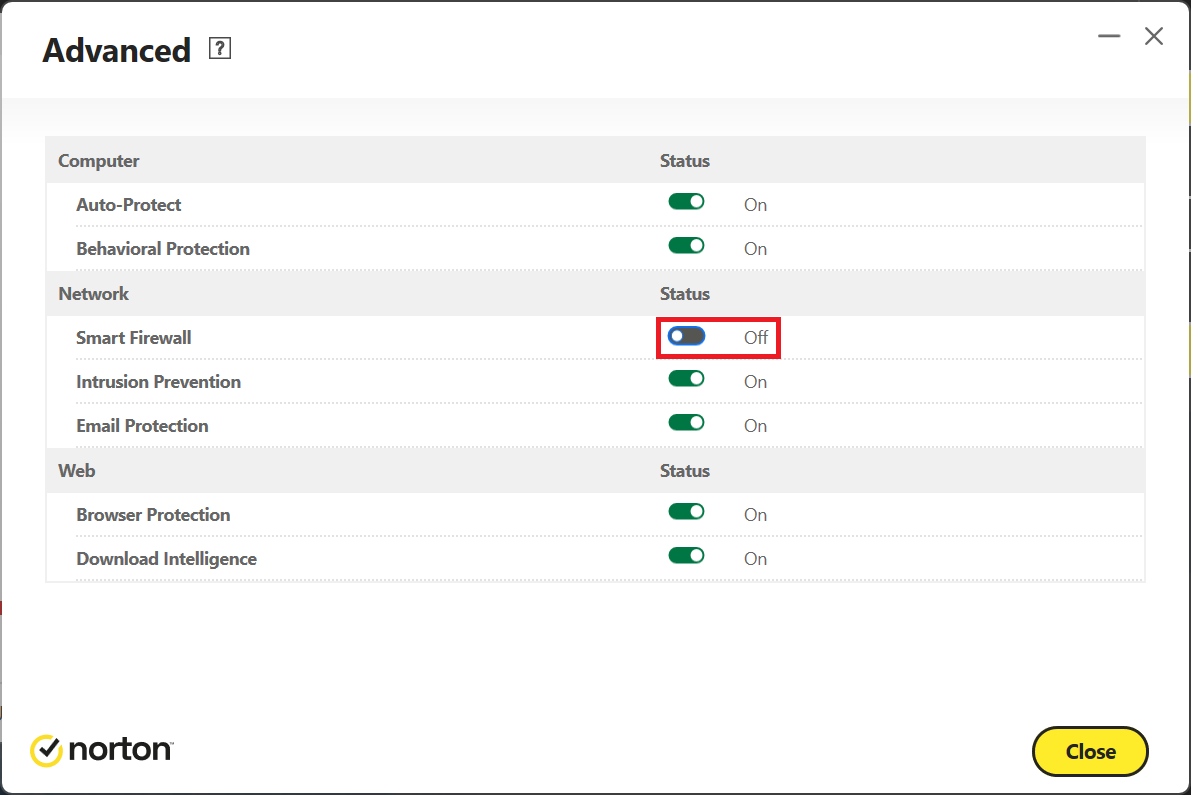The height and width of the screenshot is (795, 1191).
Task: Disable the Behavioral Protection switch
Action: pos(686,246)
